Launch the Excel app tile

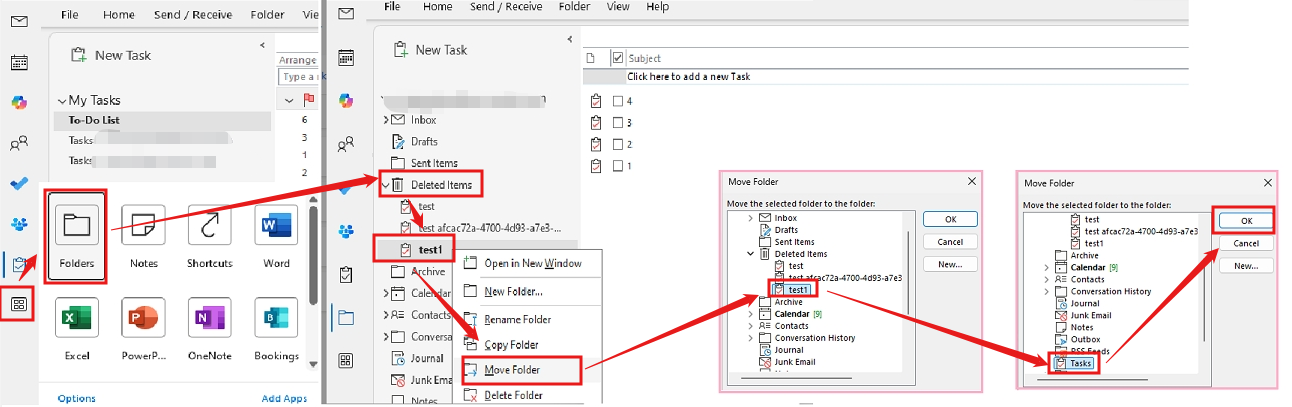pos(77,329)
